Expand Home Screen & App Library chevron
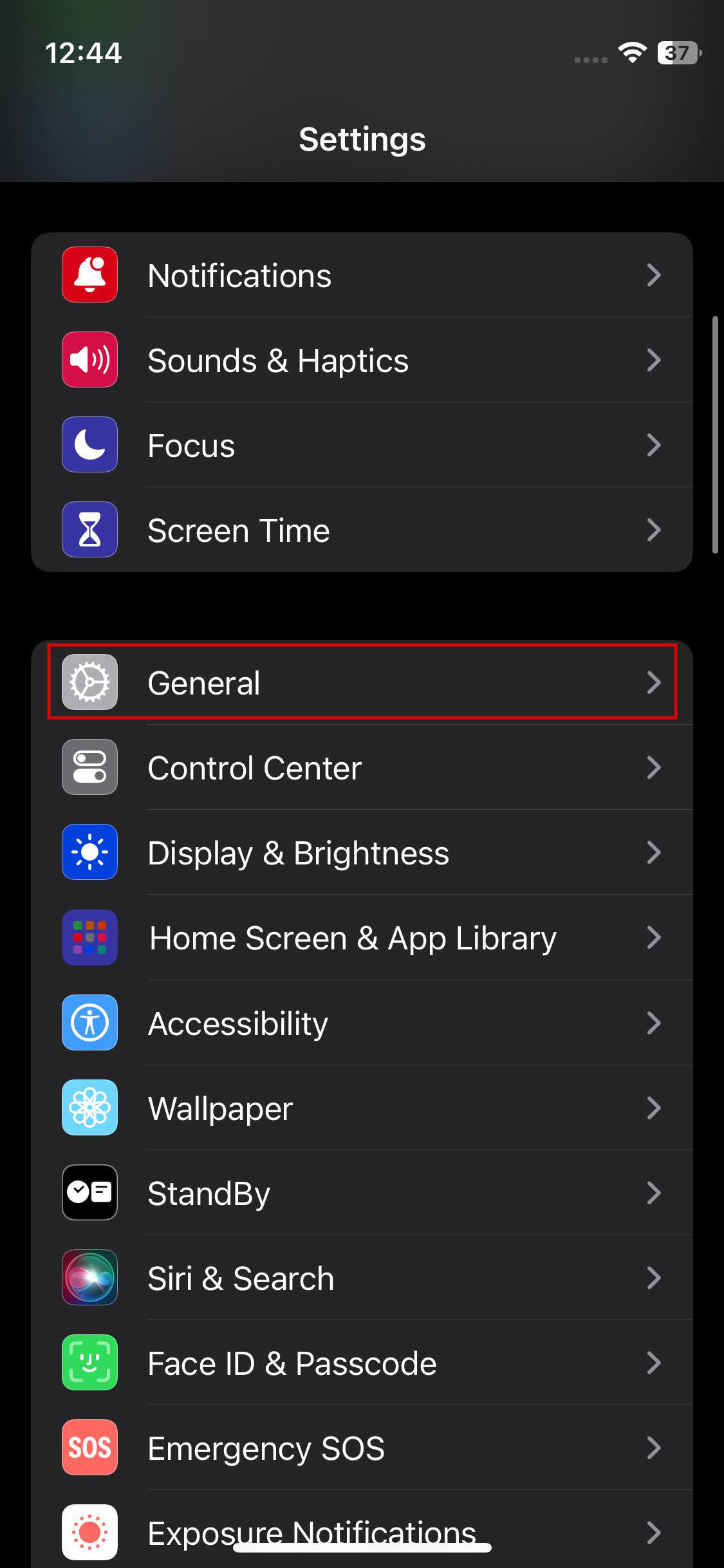724x1568 pixels. (654, 937)
